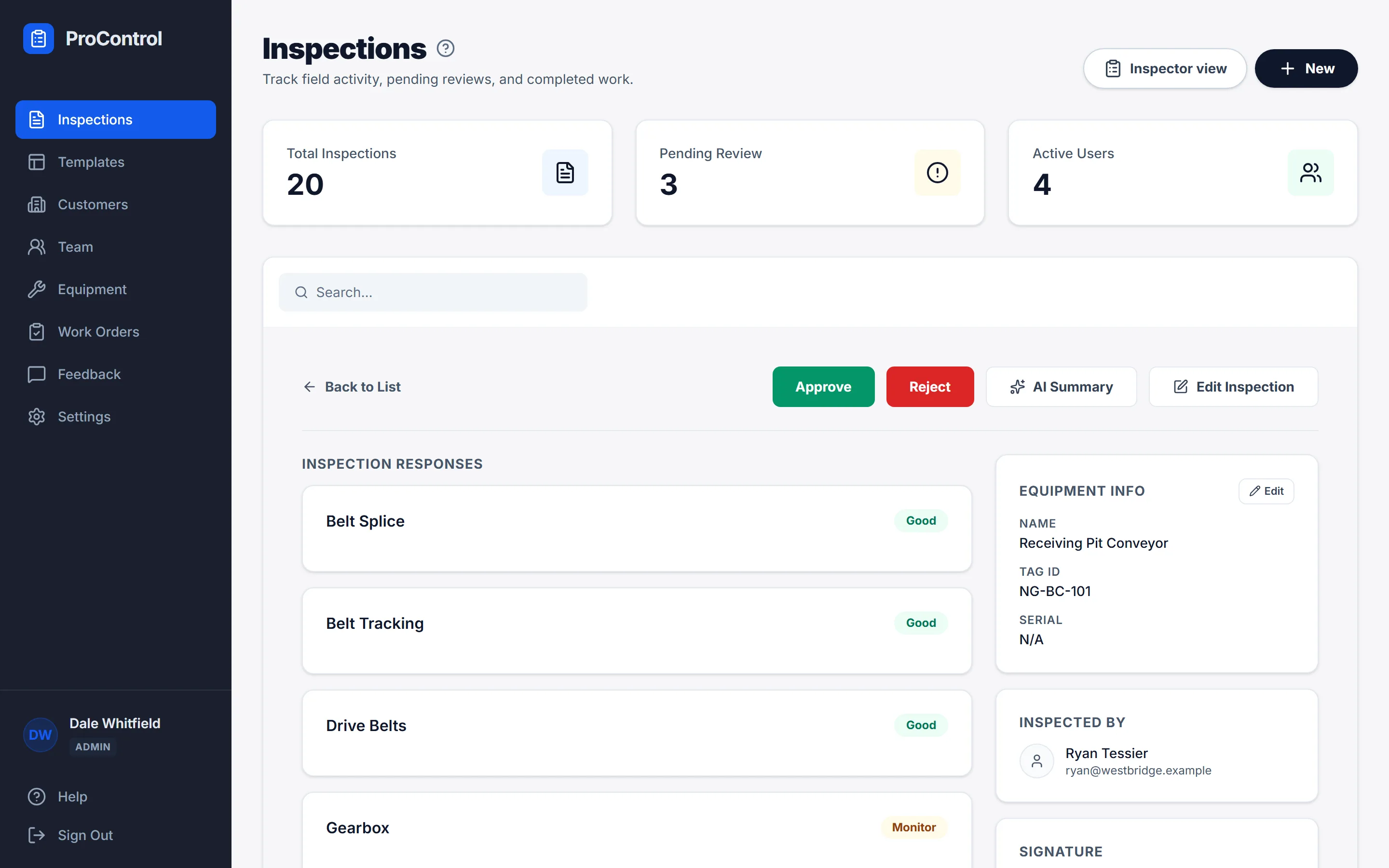Click the Ryan Tessier avatar icon
This screenshot has width=1389, height=868.
coord(1036,761)
